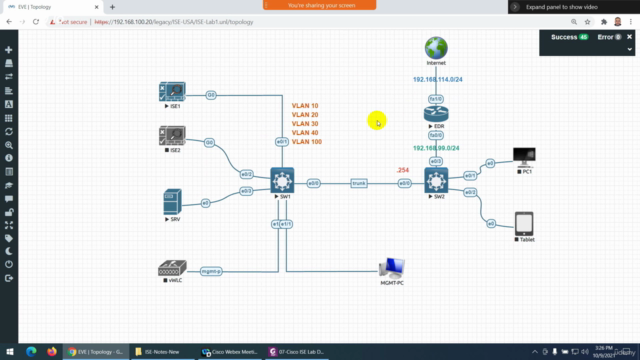Select the EDR router node
Viewport: 640px width, 360px height.
[x=436, y=114]
